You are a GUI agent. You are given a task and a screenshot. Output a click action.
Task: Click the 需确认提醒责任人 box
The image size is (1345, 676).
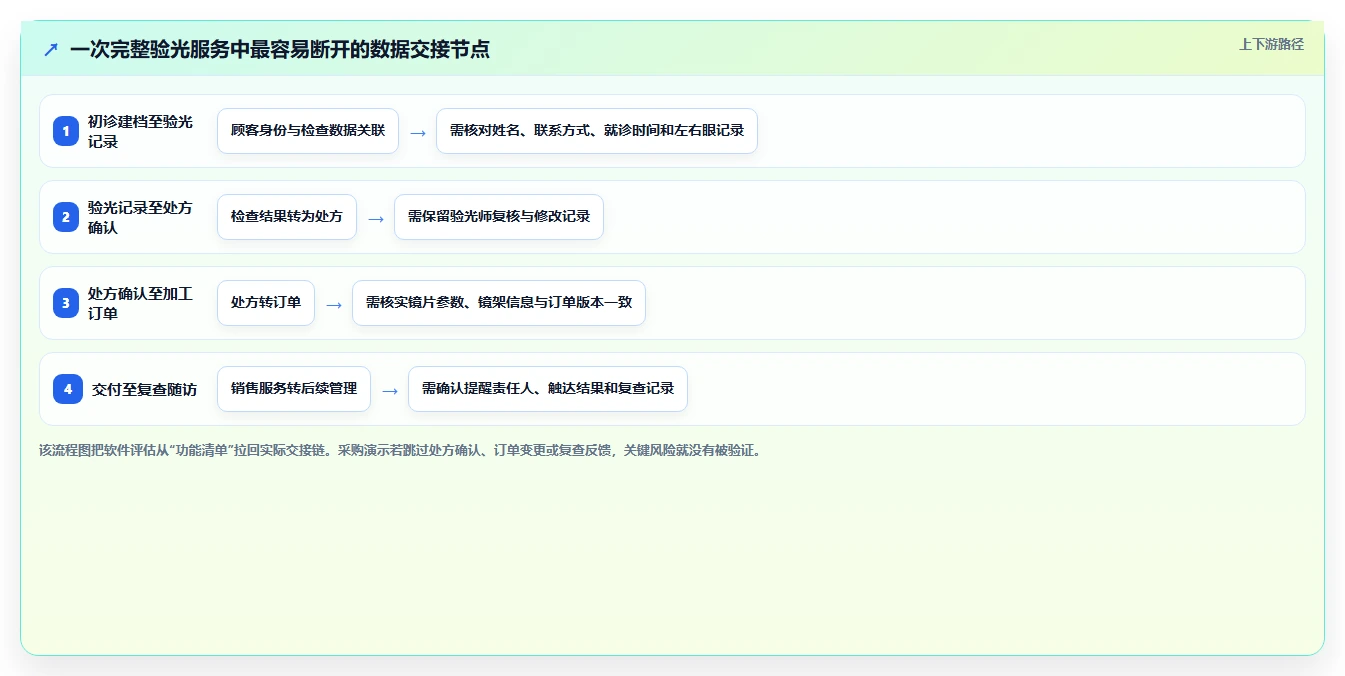548,389
